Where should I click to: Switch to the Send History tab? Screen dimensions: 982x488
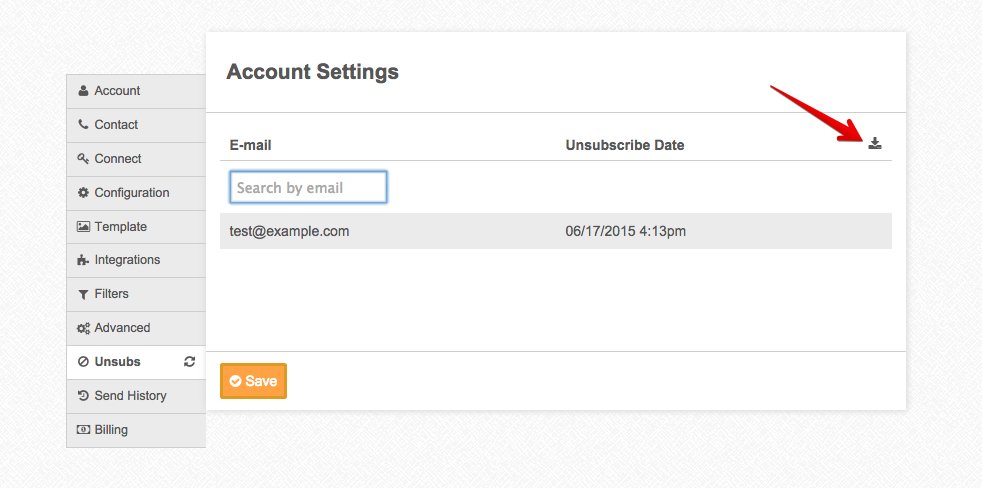pos(130,396)
